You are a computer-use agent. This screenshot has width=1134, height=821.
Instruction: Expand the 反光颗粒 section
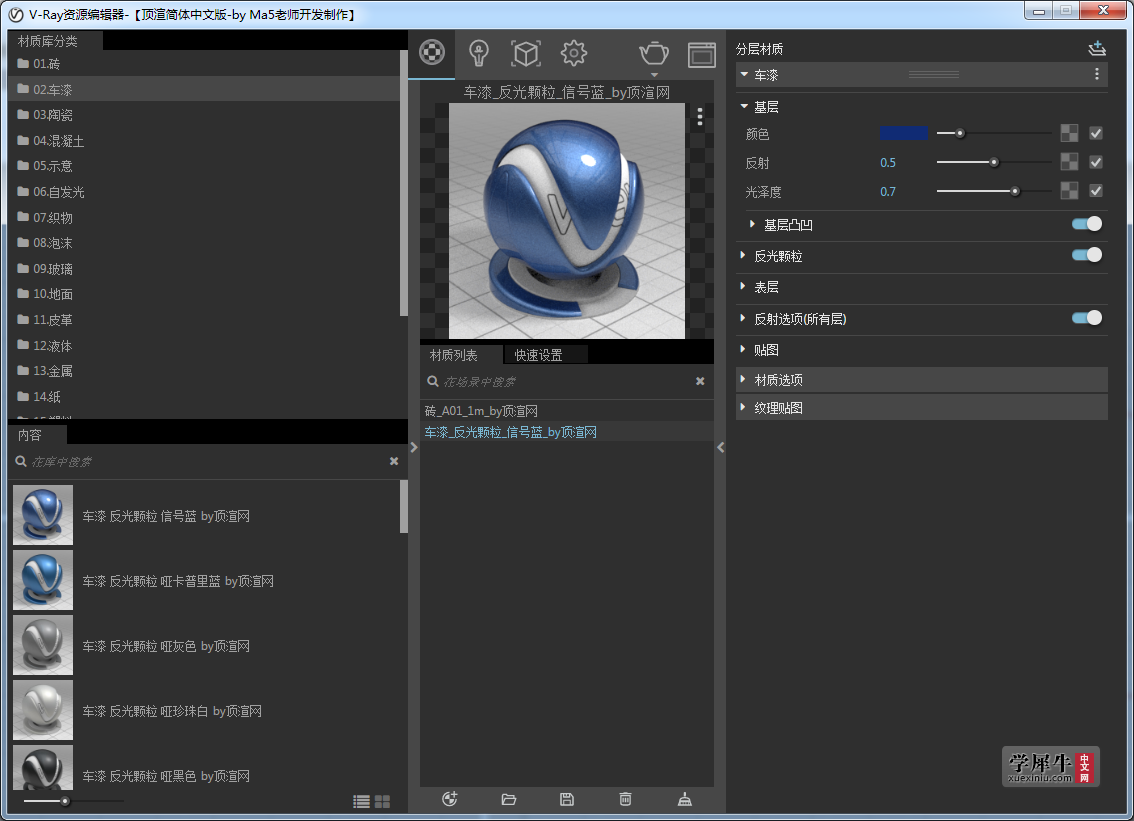pyautogui.click(x=743, y=255)
